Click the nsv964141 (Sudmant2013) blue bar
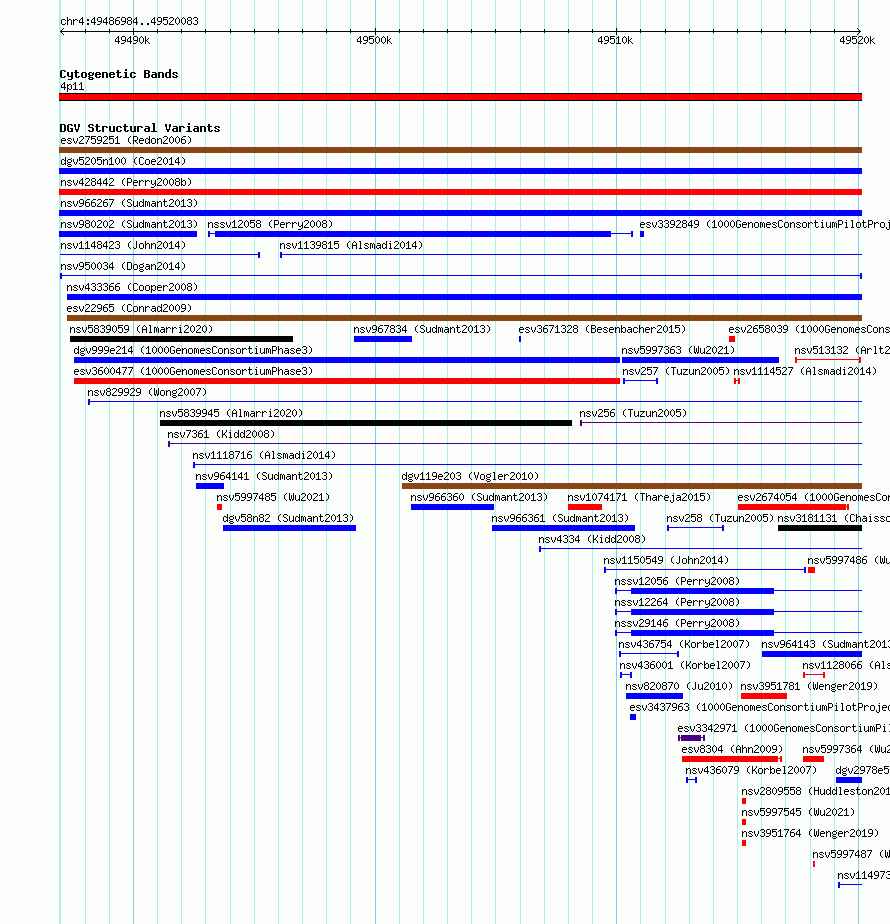 (x=210, y=486)
